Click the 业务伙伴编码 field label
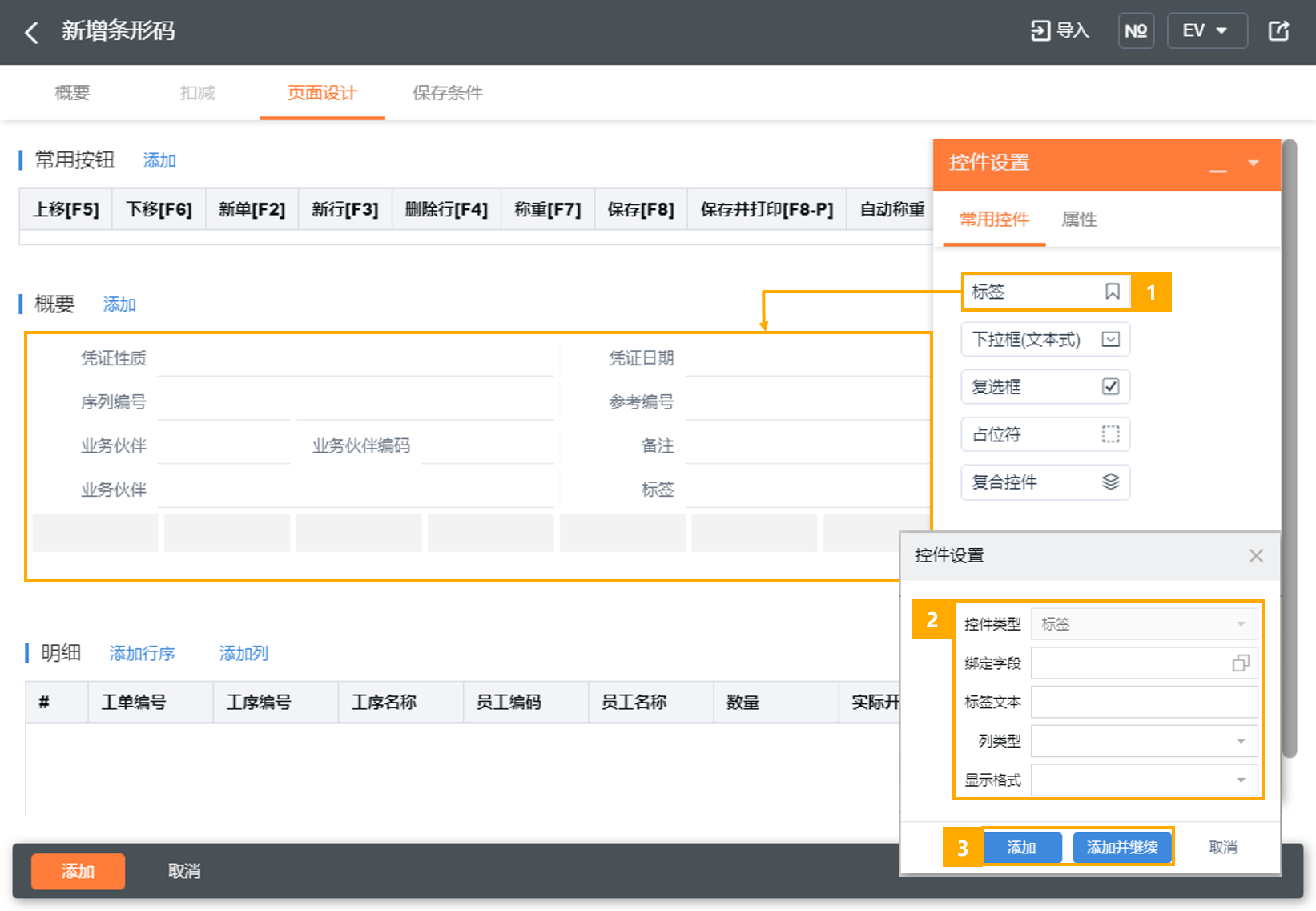The image size is (1316, 911). (x=361, y=445)
